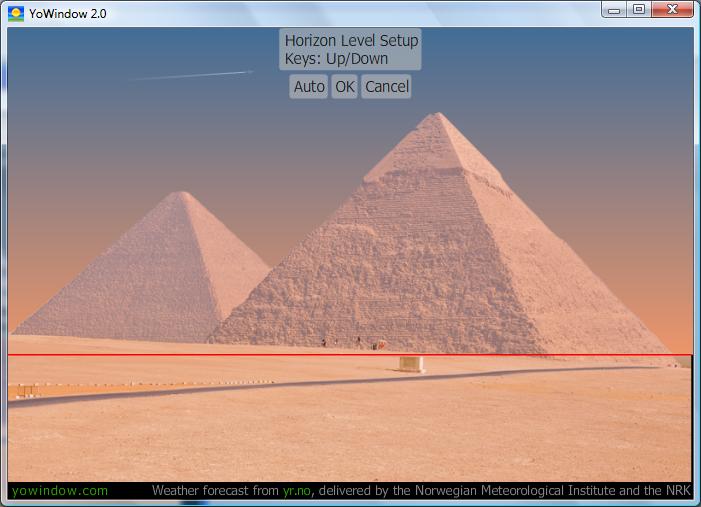Image resolution: width=701 pixels, height=507 pixels.
Task: Cancel the horizon level setup
Action: [x=386, y=87]
